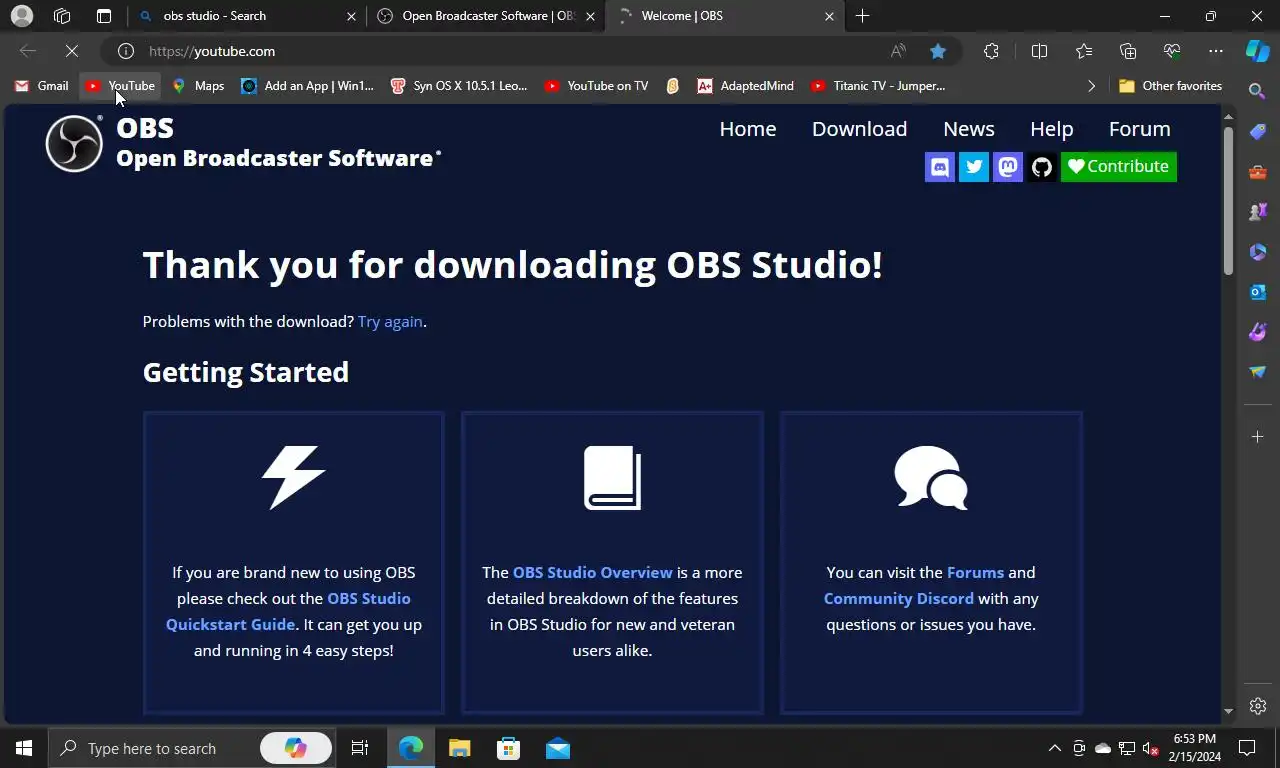
Task: Open sidebar Shopping tag icon
Action: pos(1258,132)
